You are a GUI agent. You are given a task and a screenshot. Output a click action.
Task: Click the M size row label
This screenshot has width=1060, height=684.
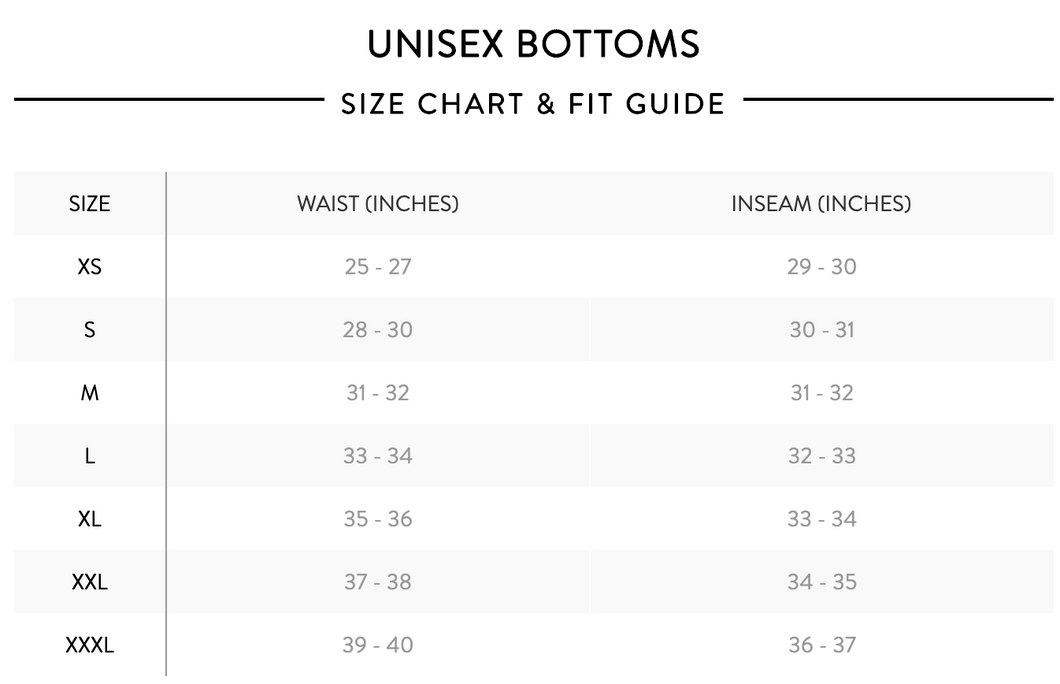[89, 393]
